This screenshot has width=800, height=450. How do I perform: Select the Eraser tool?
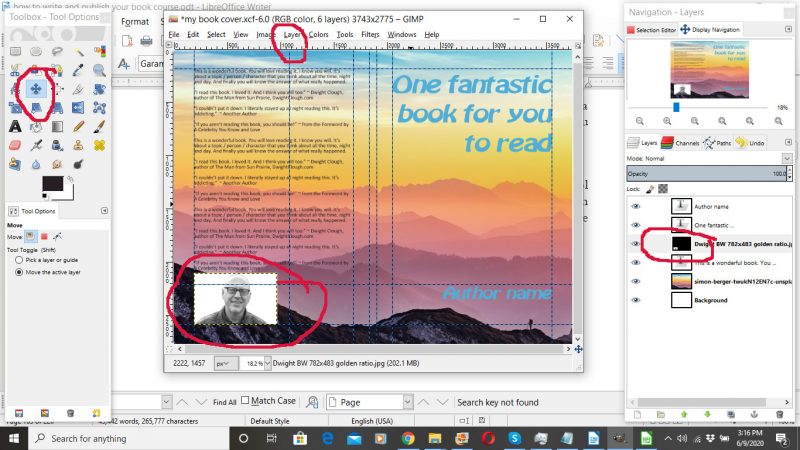(x=14, y=144)
